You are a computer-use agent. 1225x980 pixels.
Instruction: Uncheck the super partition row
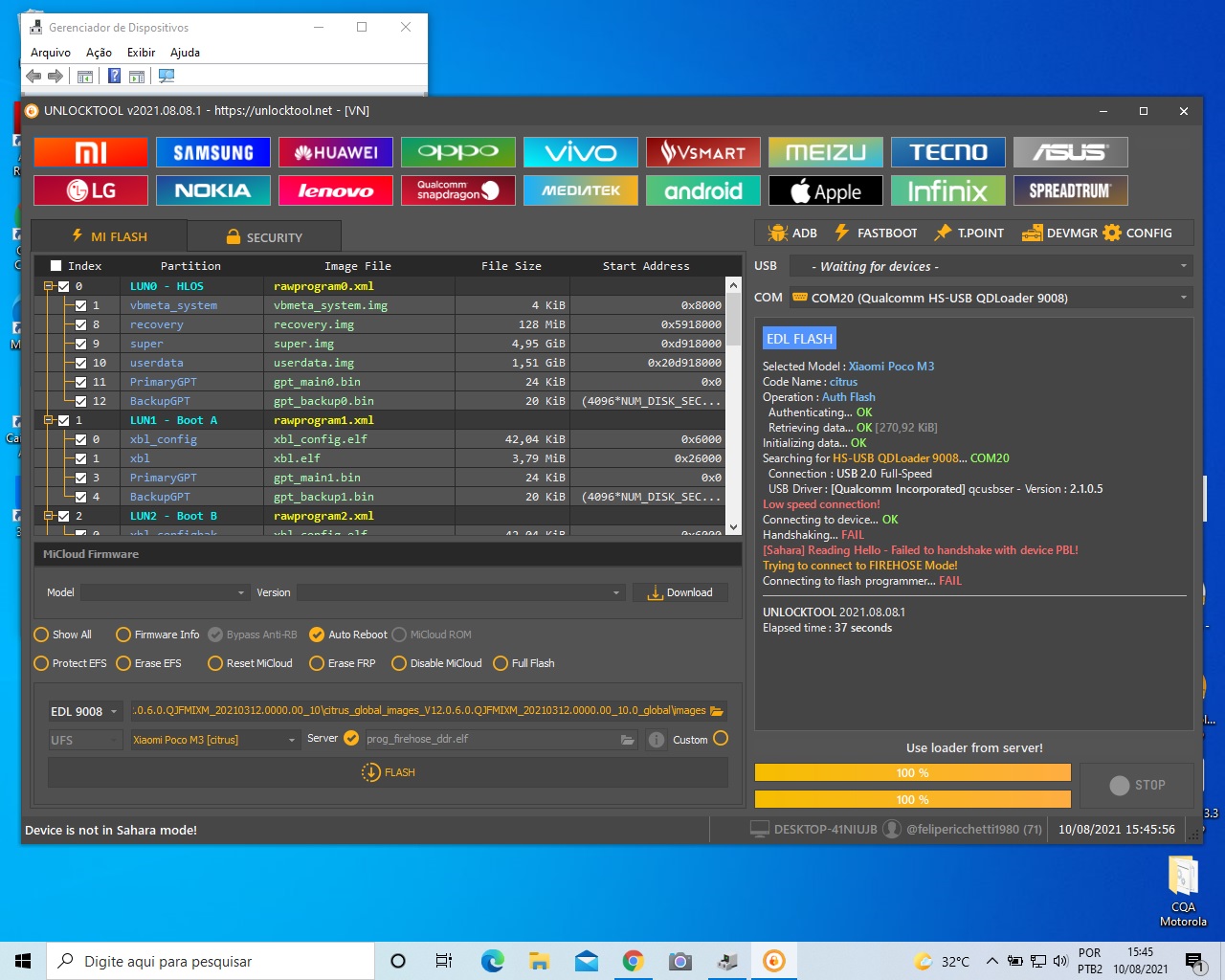81,344
